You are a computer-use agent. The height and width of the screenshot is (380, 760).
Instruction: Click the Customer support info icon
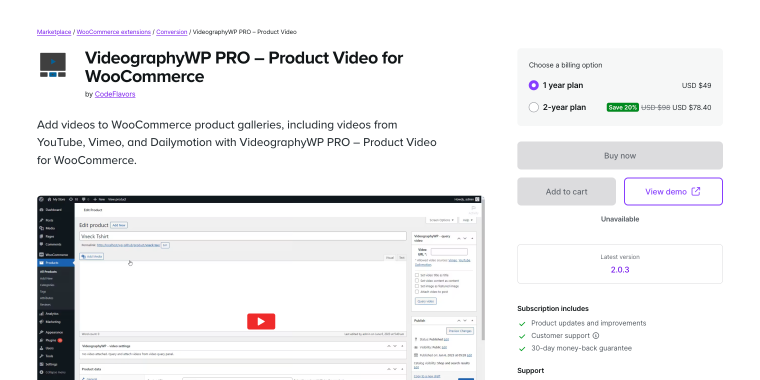[596, 335]
